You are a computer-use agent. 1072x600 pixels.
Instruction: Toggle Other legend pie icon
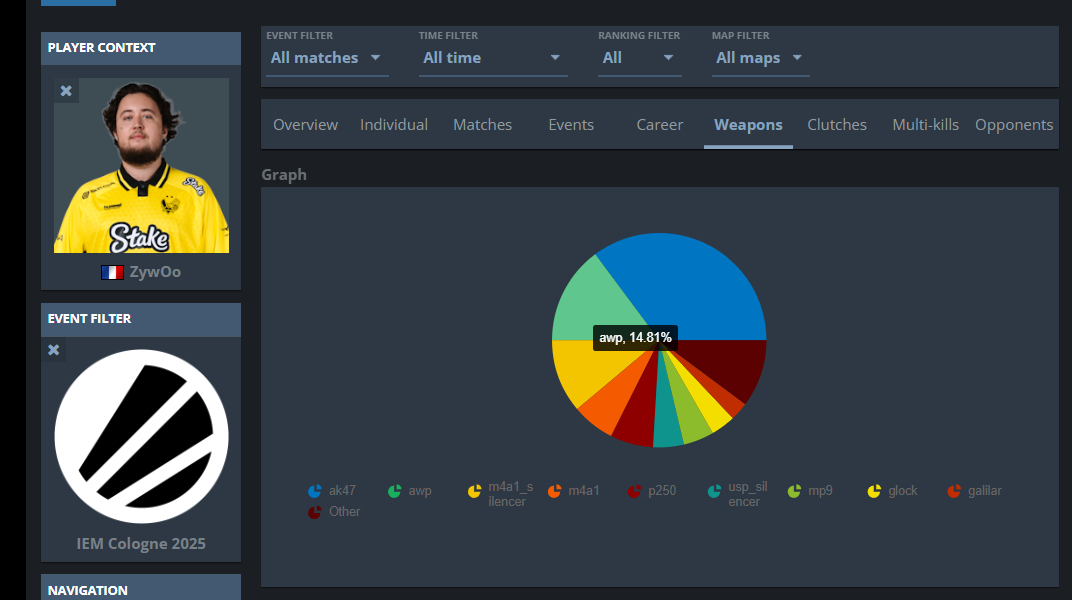[x=314, y=512]
